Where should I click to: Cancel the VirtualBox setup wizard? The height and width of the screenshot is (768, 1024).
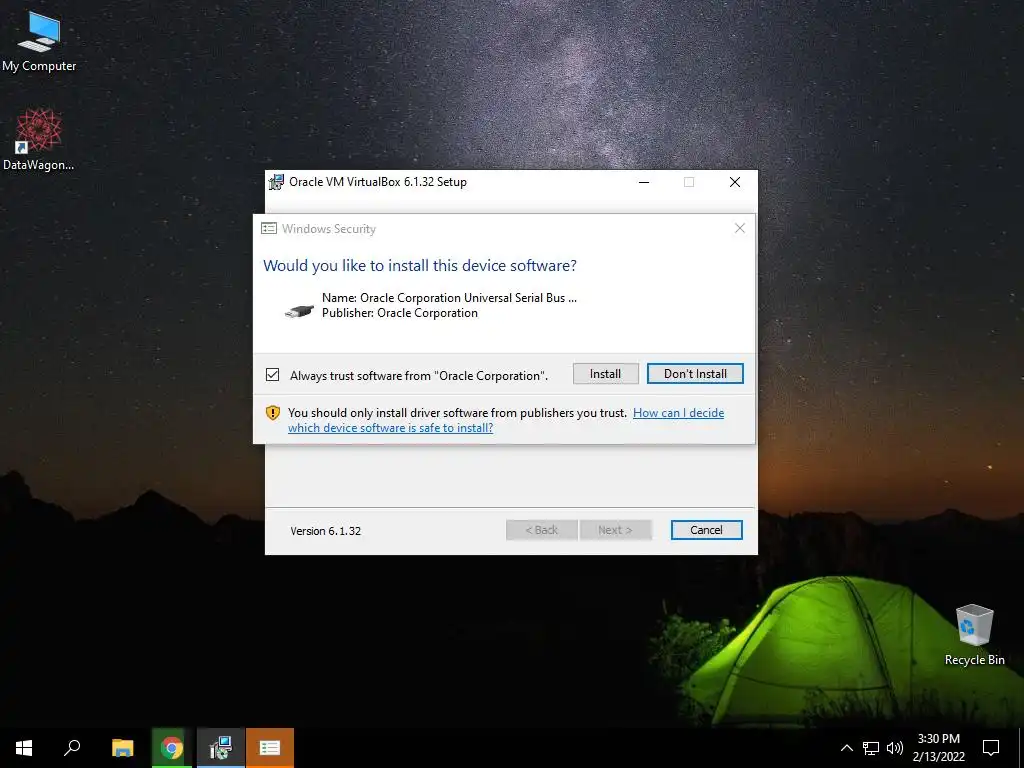coord(706,530)
